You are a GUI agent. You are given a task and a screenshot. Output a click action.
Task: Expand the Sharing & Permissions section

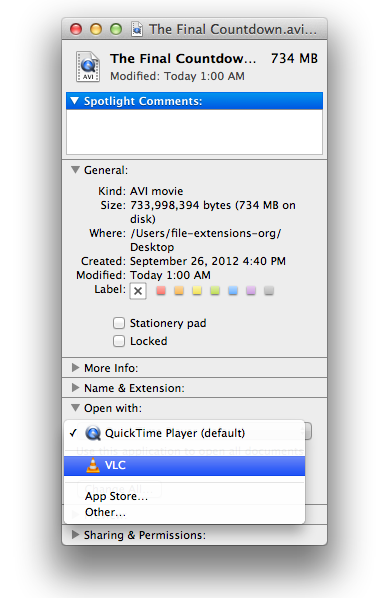click(x=76, y=535)
